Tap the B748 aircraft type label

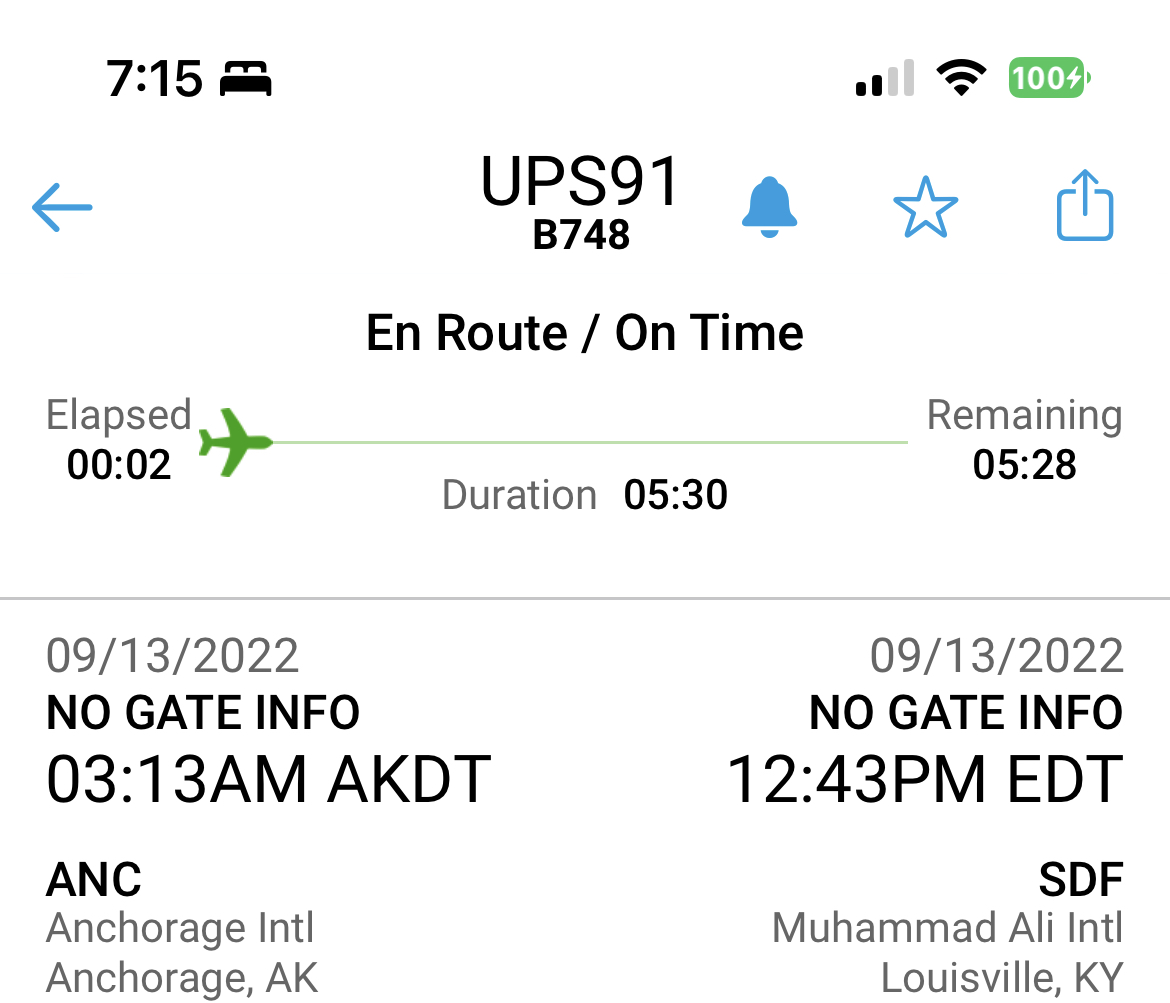581,235
